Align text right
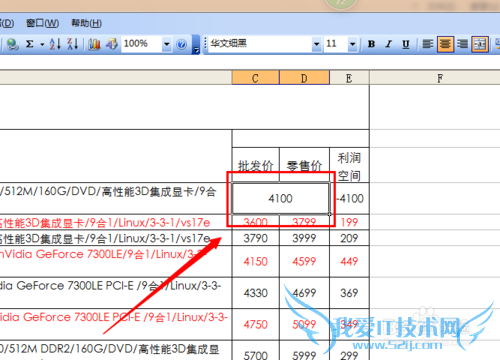The width and height of the screenshot is (500, 360). coord(462,44)
